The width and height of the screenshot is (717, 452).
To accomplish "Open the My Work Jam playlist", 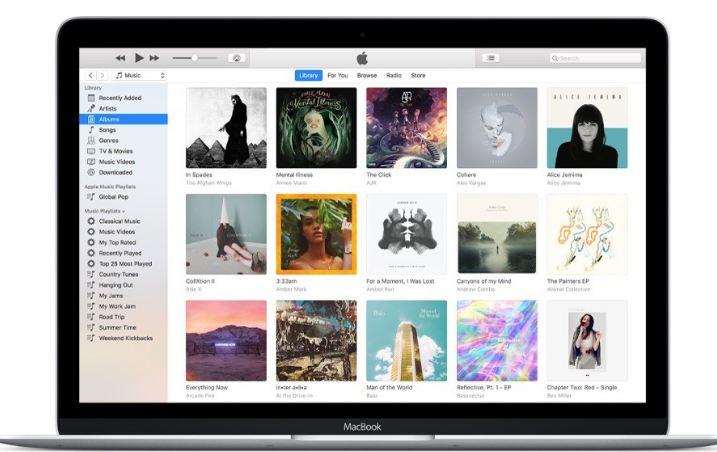I will click(123, 306).
